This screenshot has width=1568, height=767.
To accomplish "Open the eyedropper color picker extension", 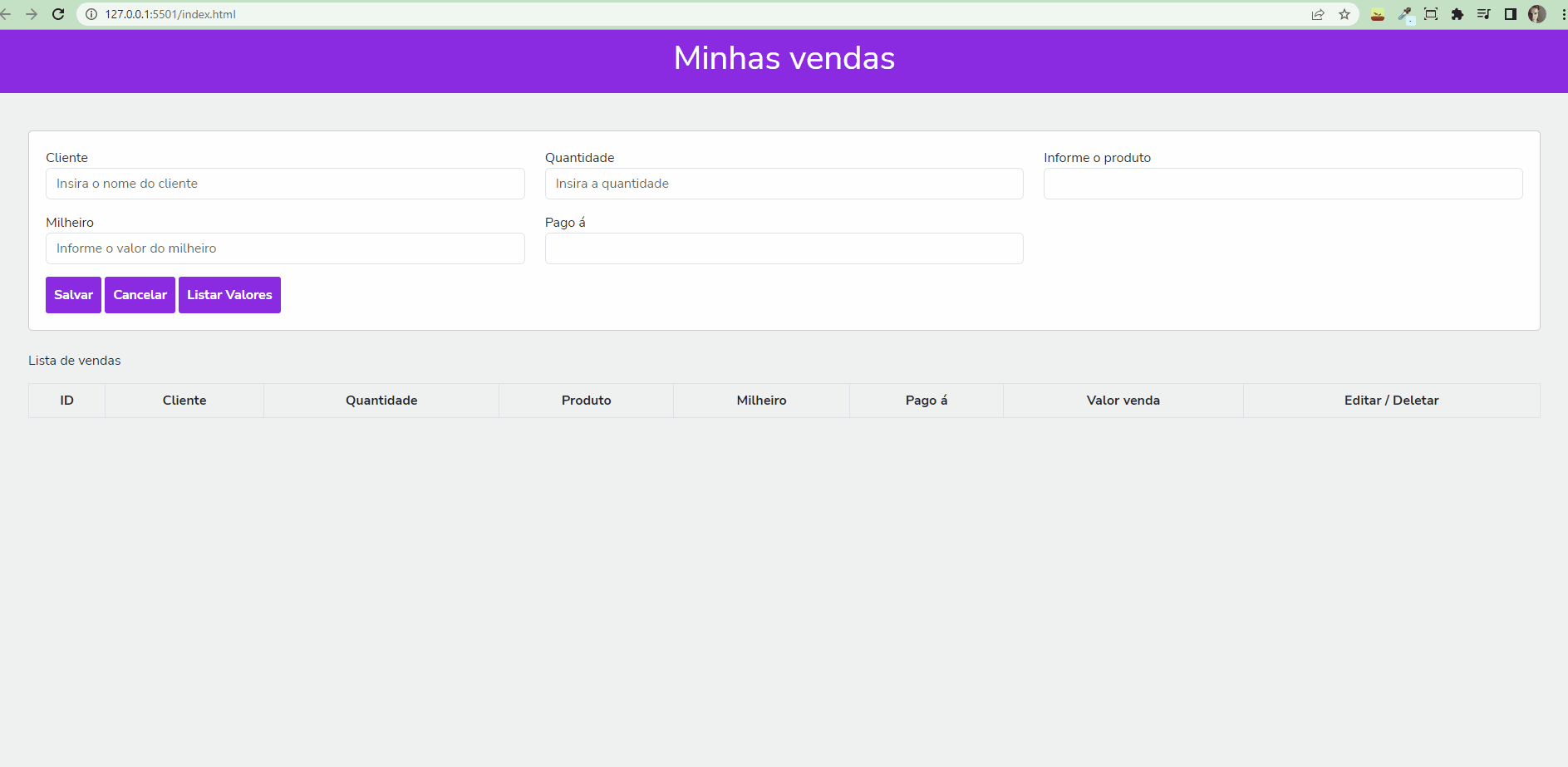I will click(1406, 14).
